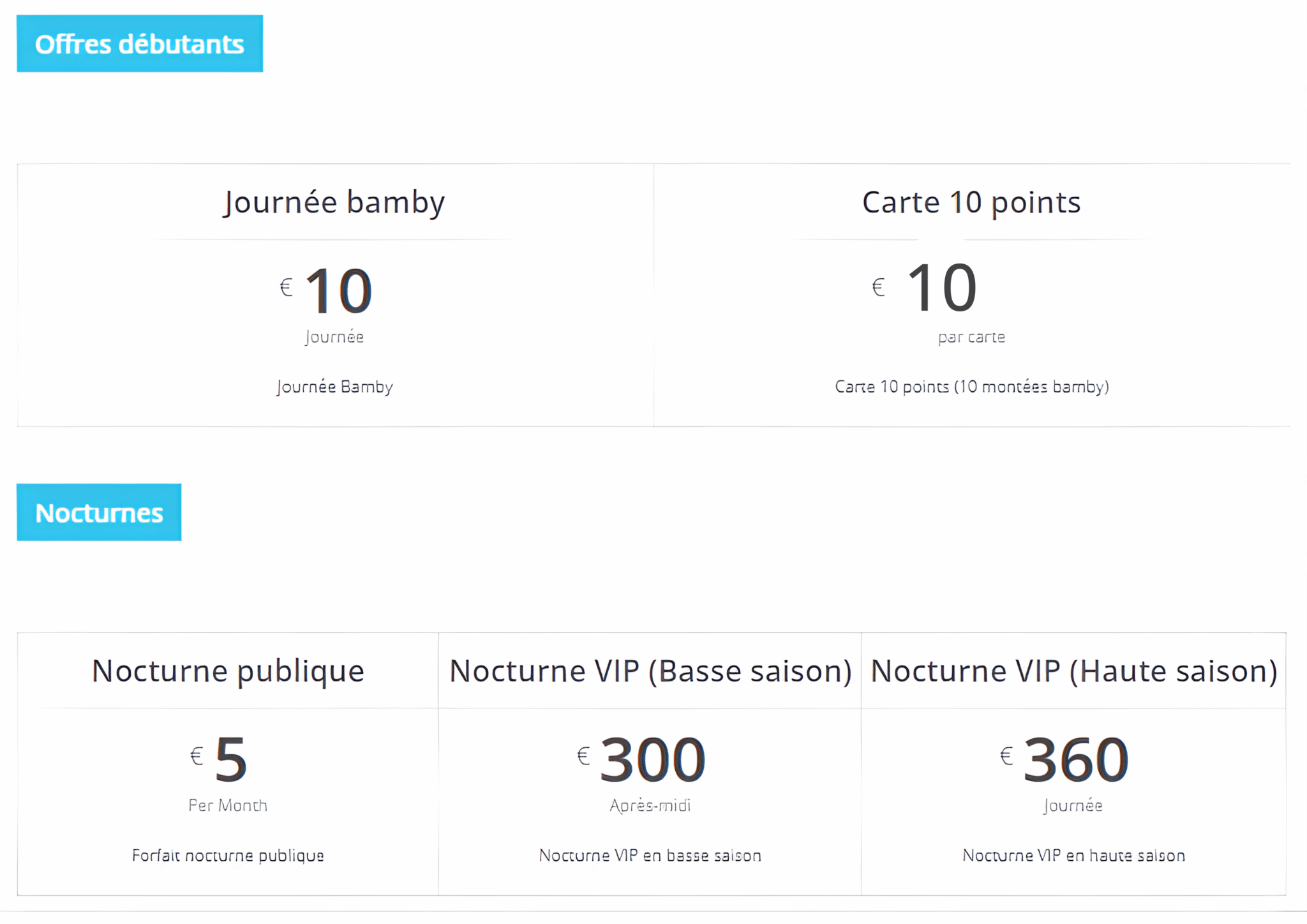The image size is (1307, 924).
Task: Click the euro symbol beside 360
Action: pos(1006,756)
